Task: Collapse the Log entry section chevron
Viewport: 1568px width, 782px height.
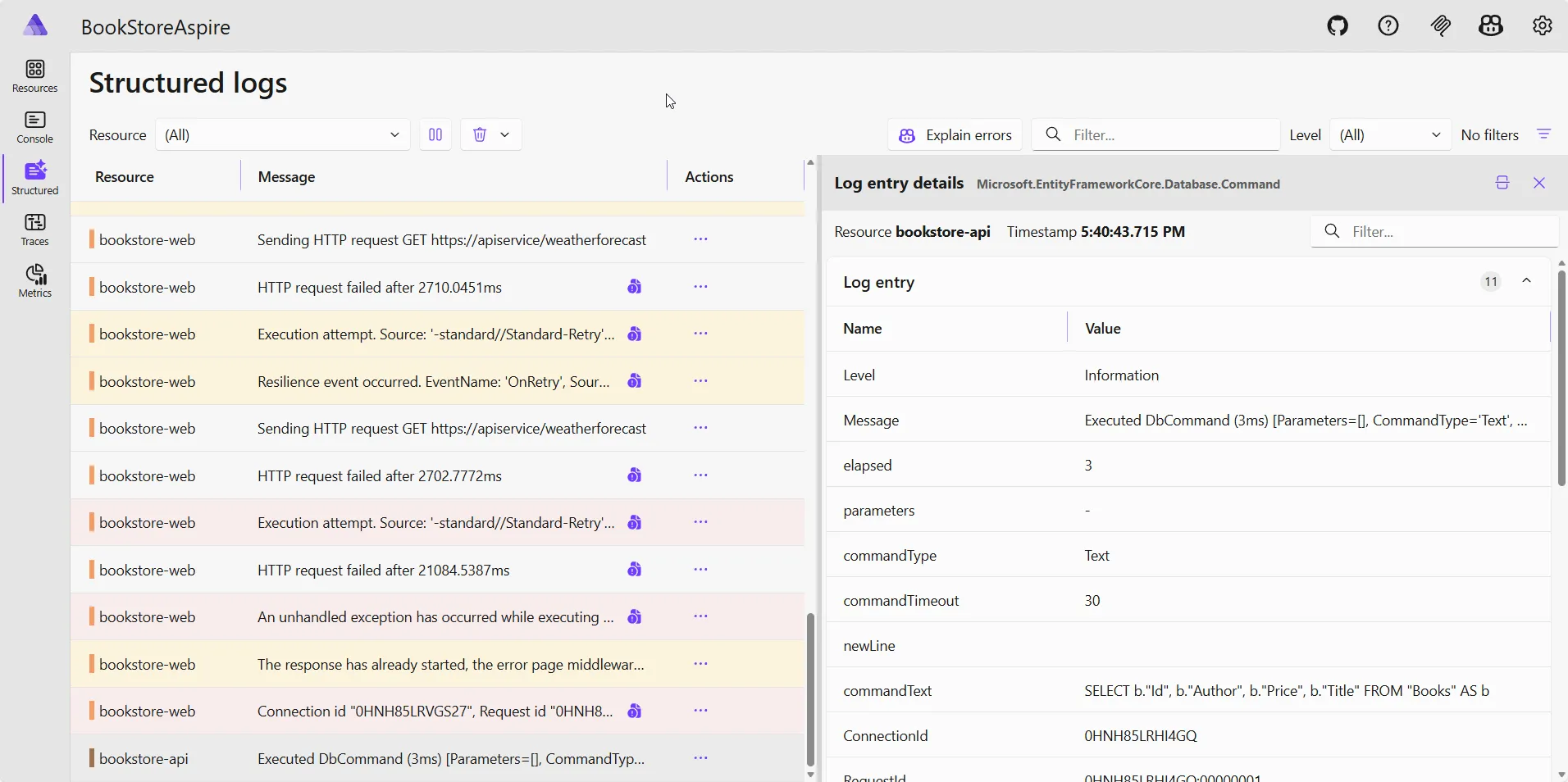Action: tap(1527, 281)
